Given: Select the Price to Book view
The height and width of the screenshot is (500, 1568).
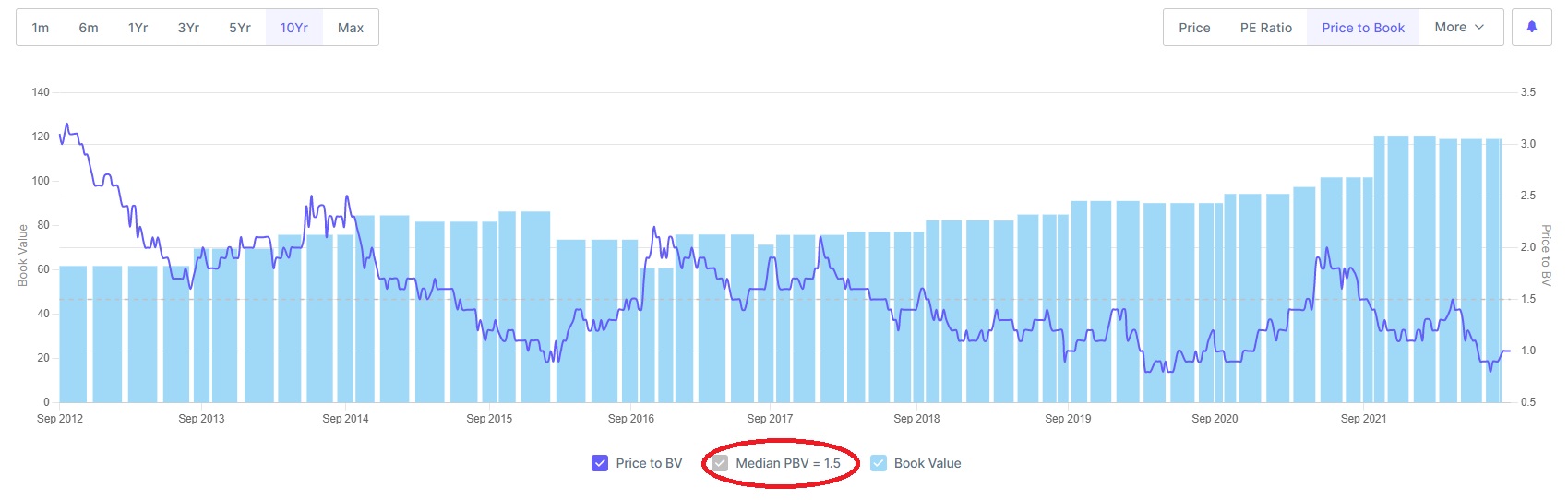Looking at the screenshot, I should (1363, 28).
